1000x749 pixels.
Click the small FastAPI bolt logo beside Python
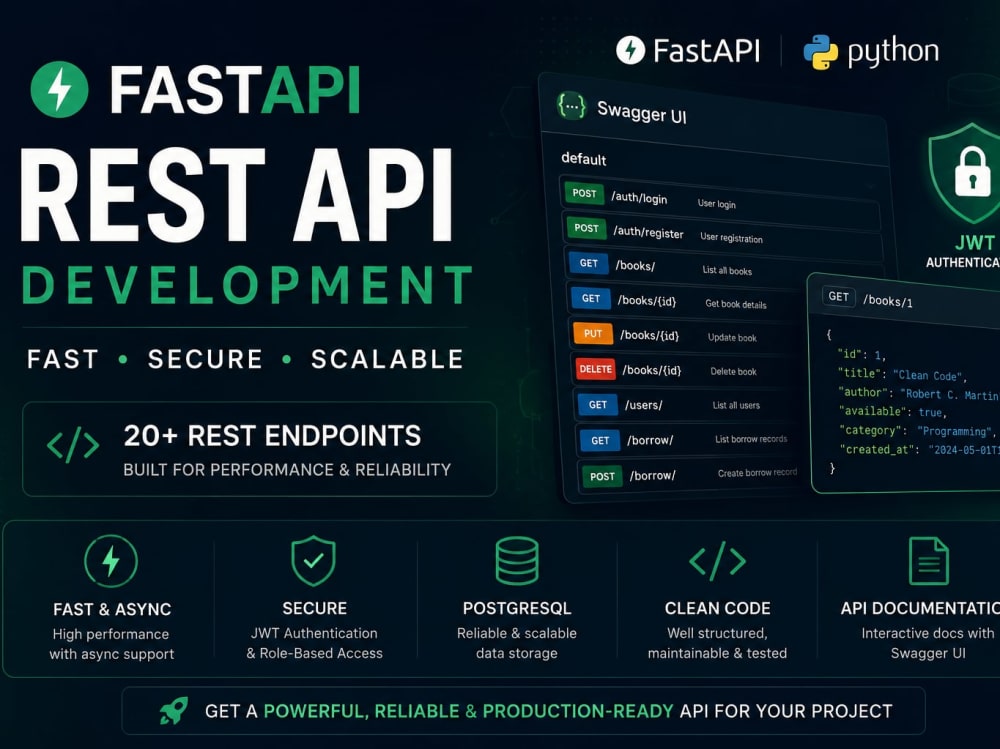tap(630, 50)
